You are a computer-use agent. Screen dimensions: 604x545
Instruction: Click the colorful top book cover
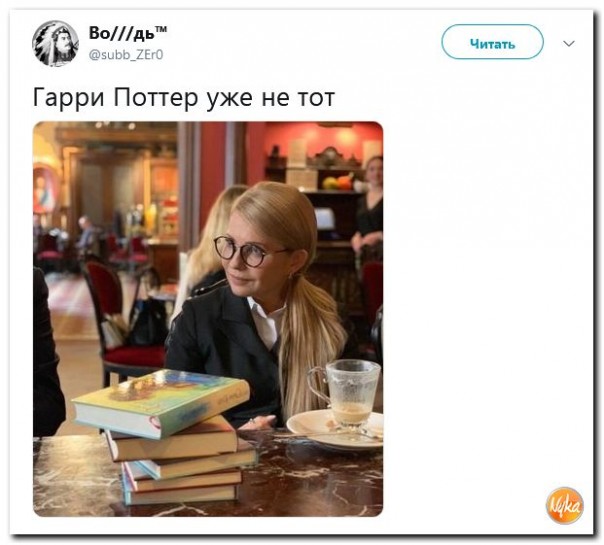162,401
